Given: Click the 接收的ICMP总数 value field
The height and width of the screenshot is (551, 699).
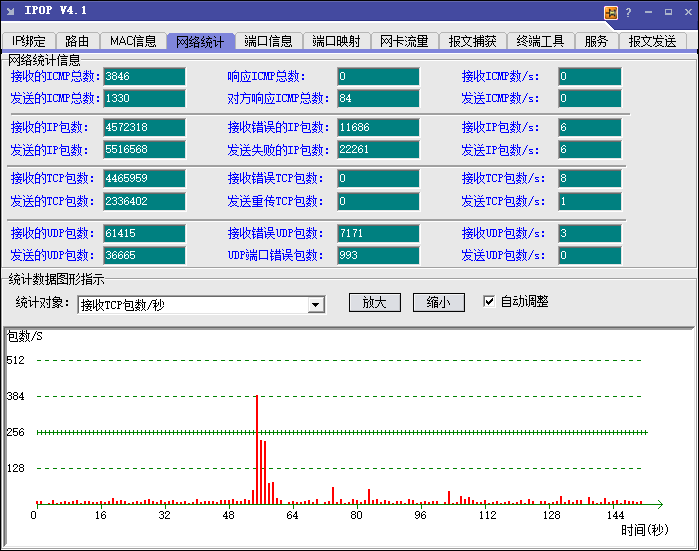Looking at the screenshot, I should (x=144, y=77).
